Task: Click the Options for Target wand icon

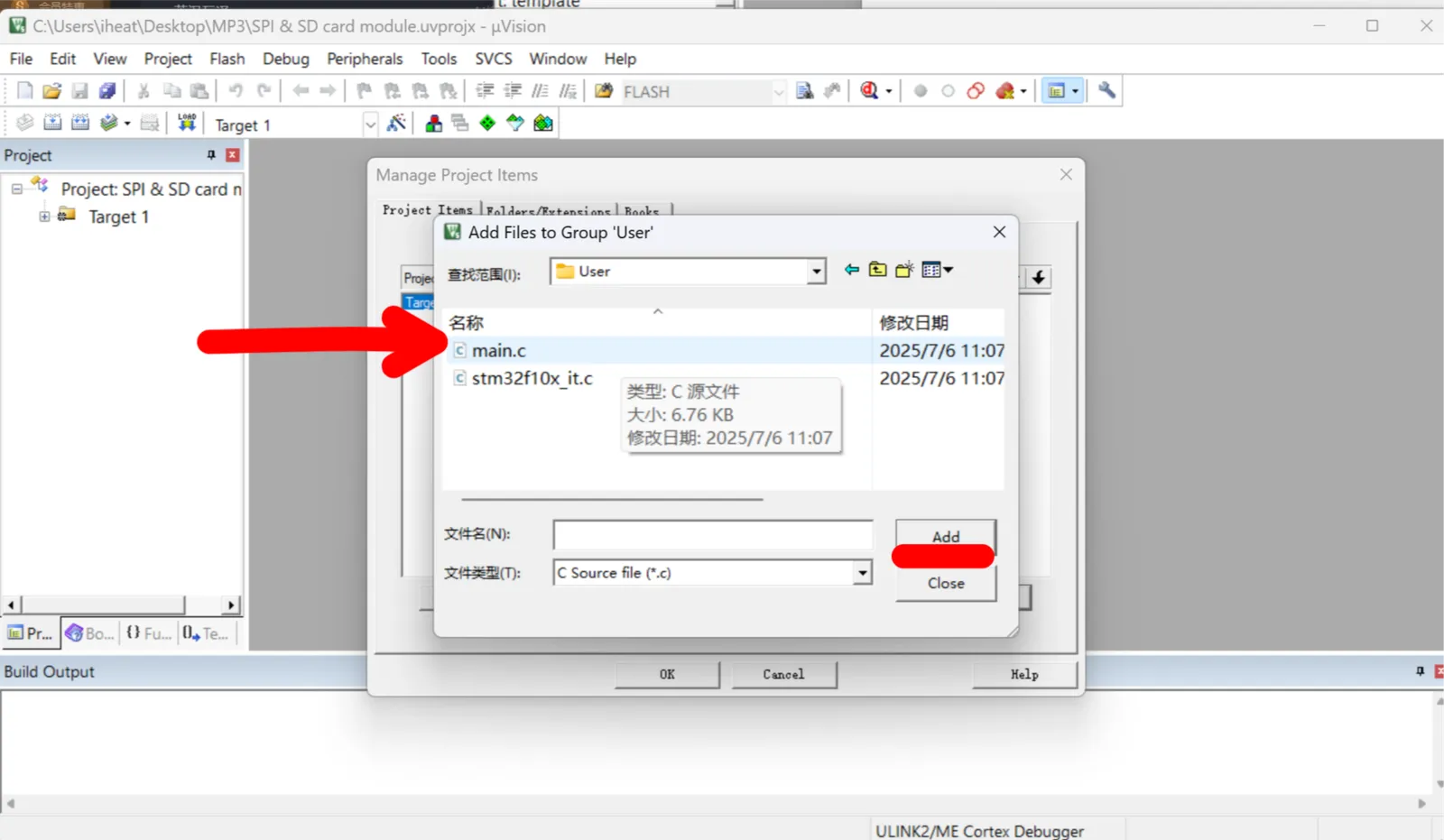Action: [396, 124]
